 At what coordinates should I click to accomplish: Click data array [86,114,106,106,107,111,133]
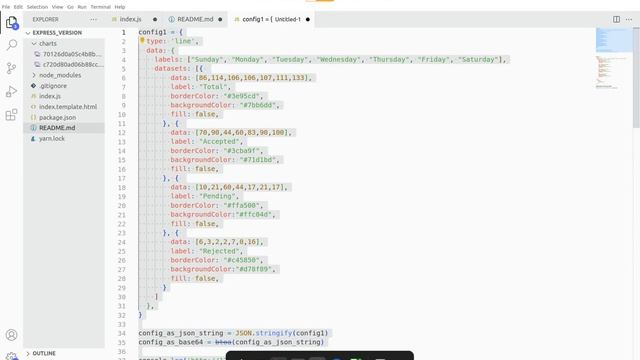252,78
